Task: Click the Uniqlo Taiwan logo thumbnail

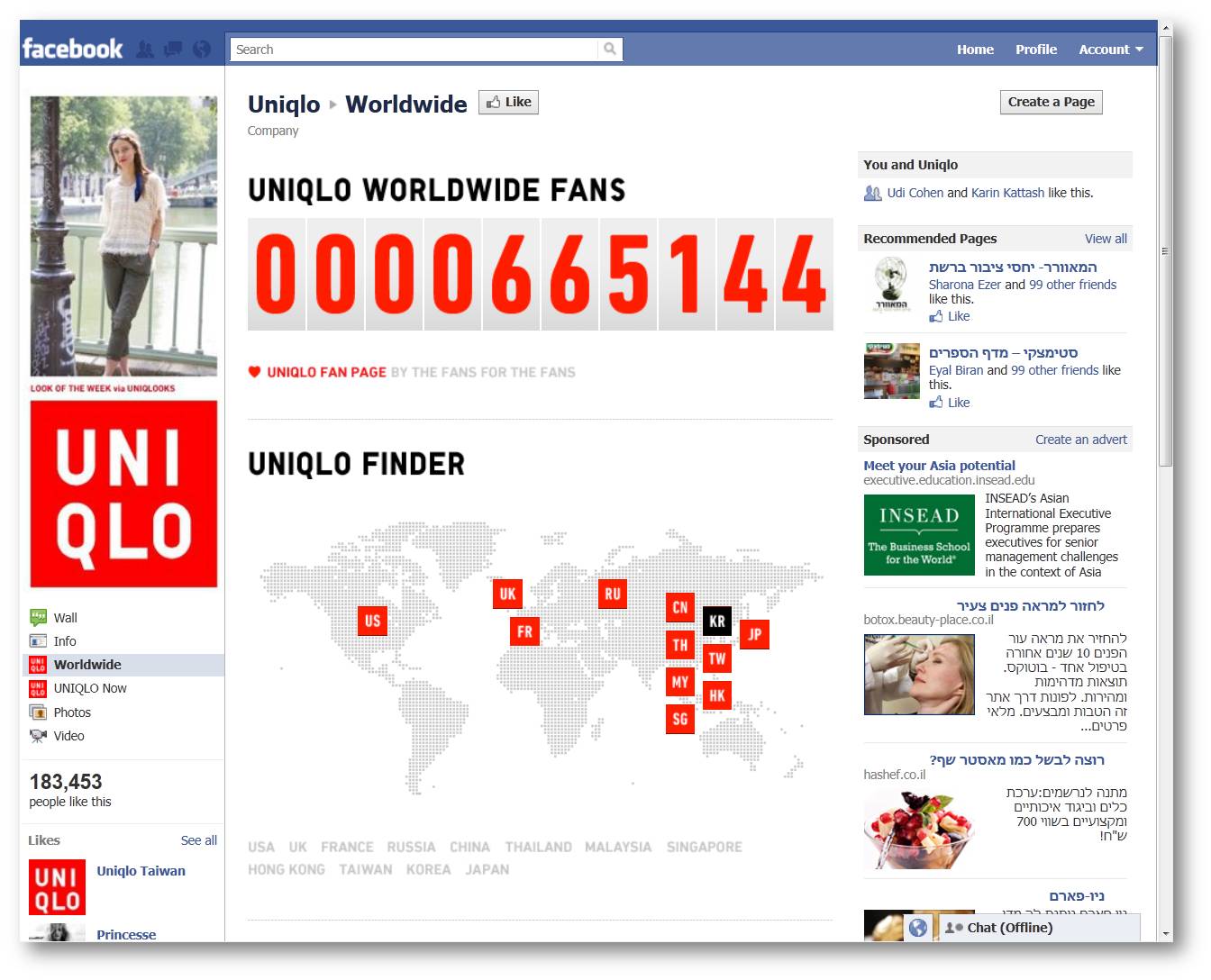Action: click(57, 887)
